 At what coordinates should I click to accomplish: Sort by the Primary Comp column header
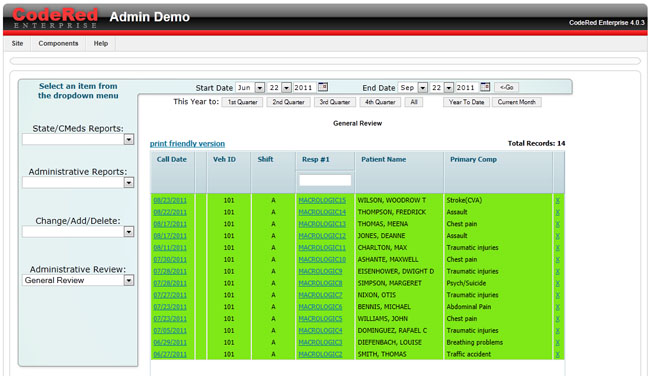473,160
